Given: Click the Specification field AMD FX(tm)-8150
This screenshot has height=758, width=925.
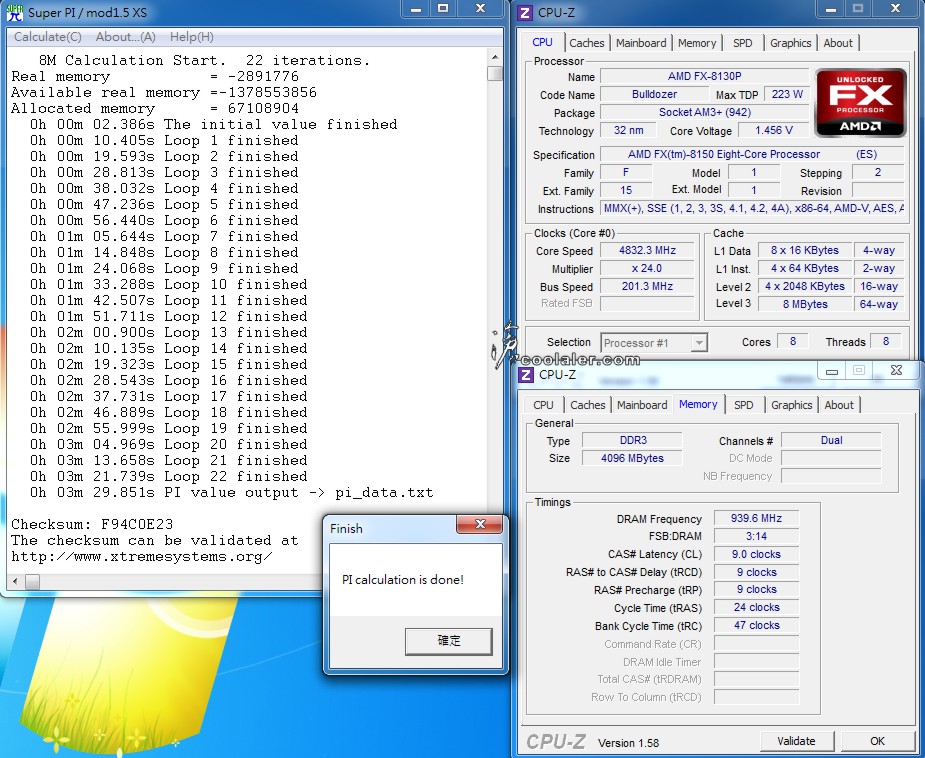Looking at the screenshot, I should pyautogui.click(x=752, y=155).
